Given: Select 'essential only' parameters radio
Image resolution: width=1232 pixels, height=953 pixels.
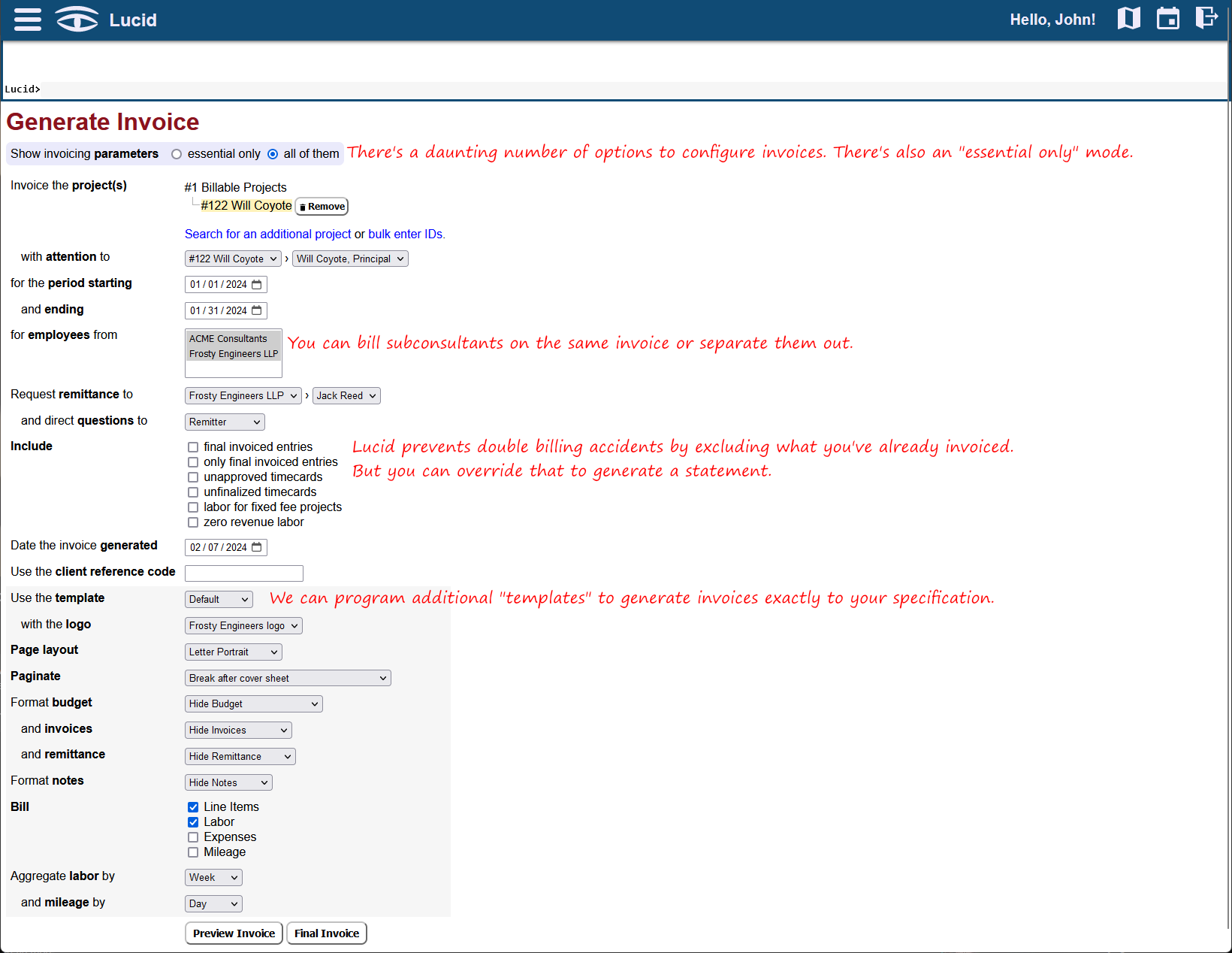Looking at the screenshot, I should click(x=177, y=154).
